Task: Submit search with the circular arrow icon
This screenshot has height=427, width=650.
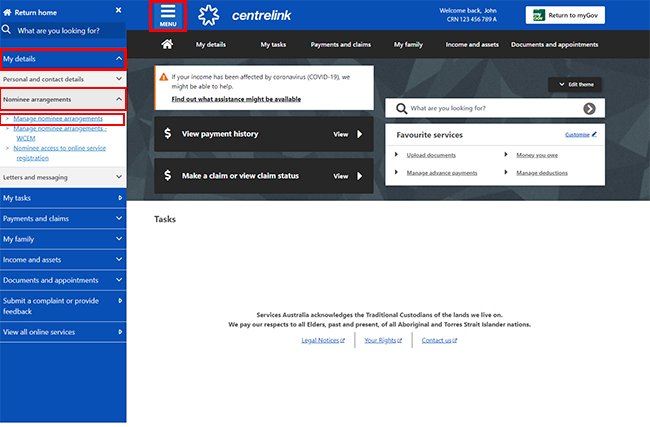Action: (589, 109)
